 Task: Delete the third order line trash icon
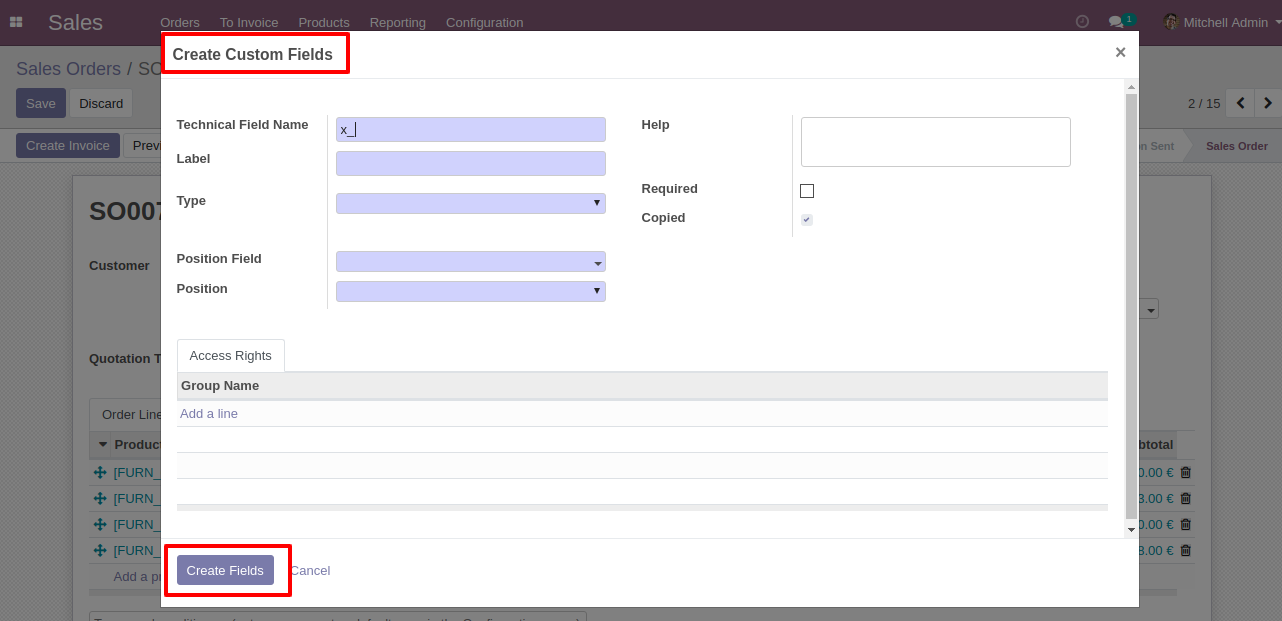click(x=1186, y=524)
